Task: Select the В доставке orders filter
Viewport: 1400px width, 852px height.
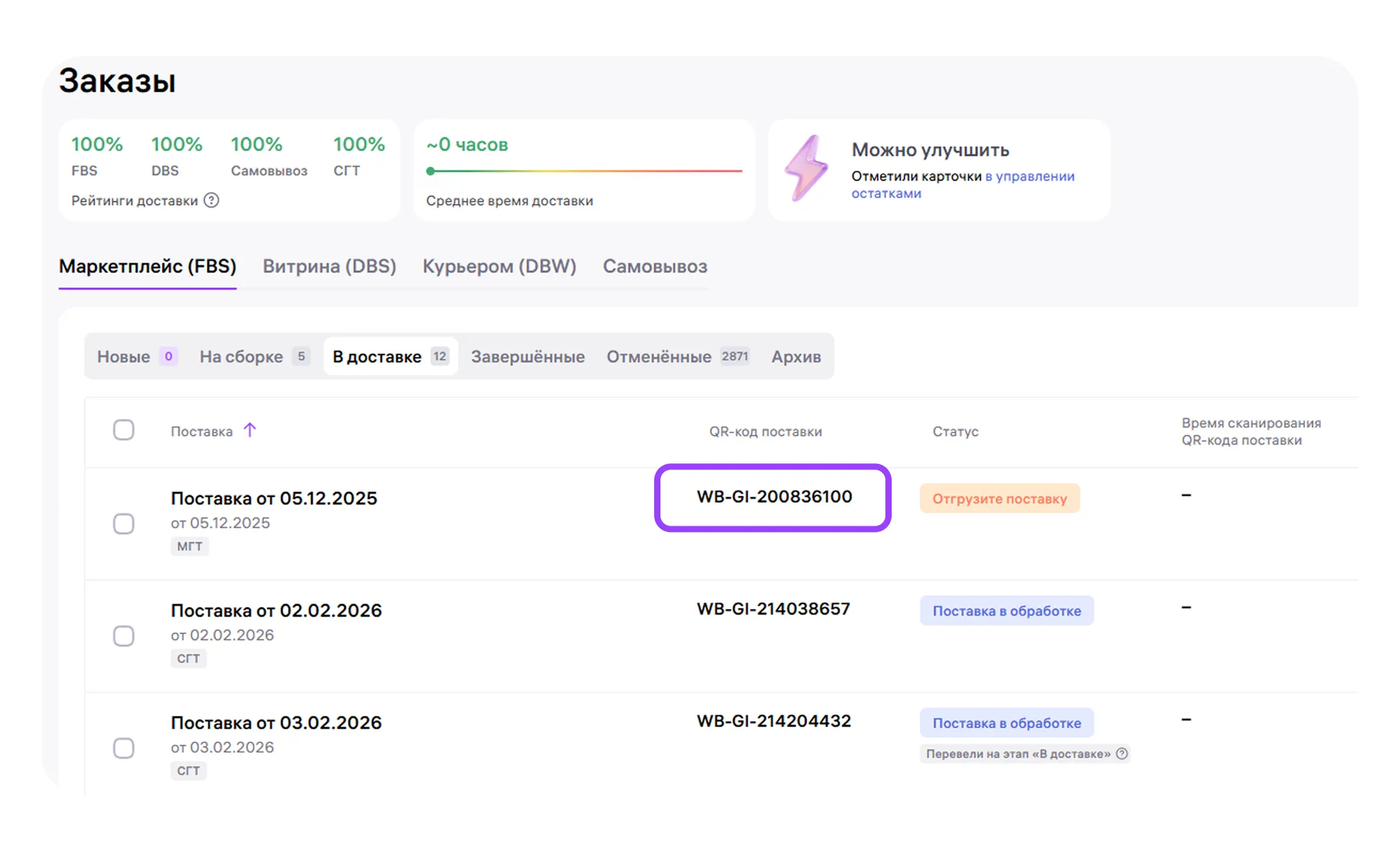Action: point(390,356)
